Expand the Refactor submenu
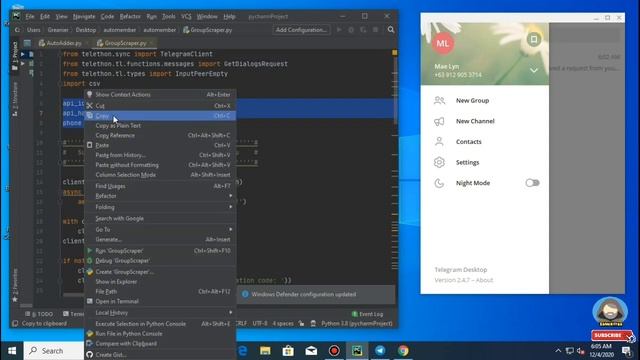 click(160, 196)
